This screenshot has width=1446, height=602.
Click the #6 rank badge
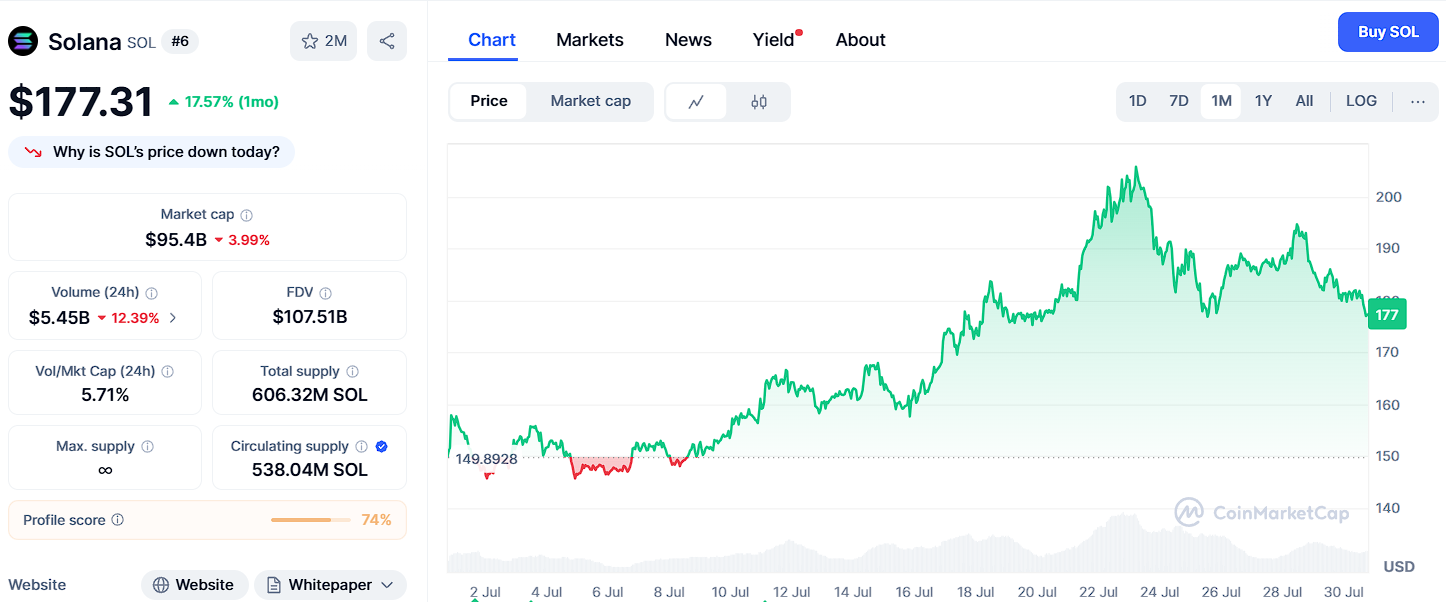pos(180,41)
